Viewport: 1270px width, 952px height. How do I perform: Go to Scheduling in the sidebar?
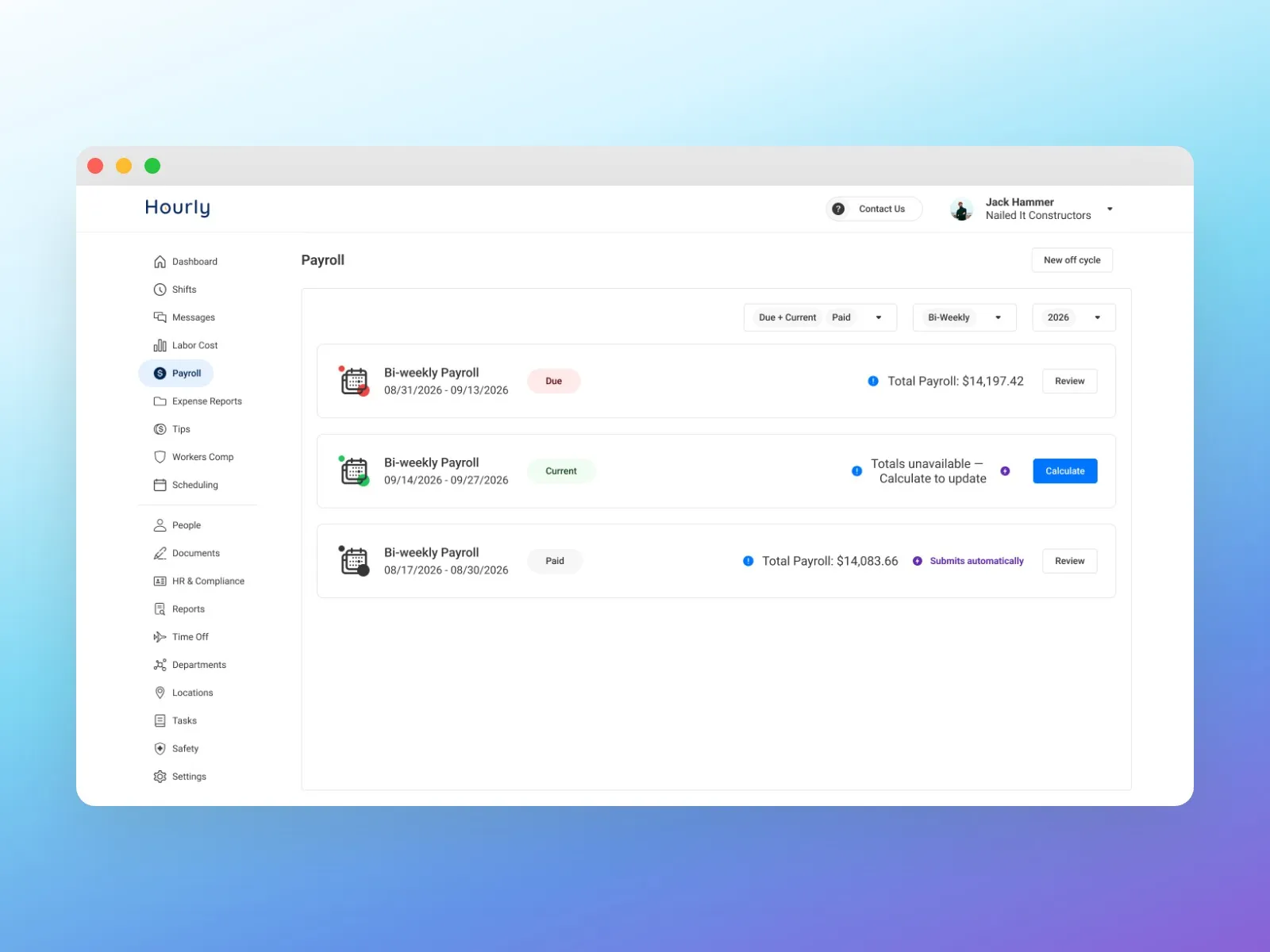[186, 485]
